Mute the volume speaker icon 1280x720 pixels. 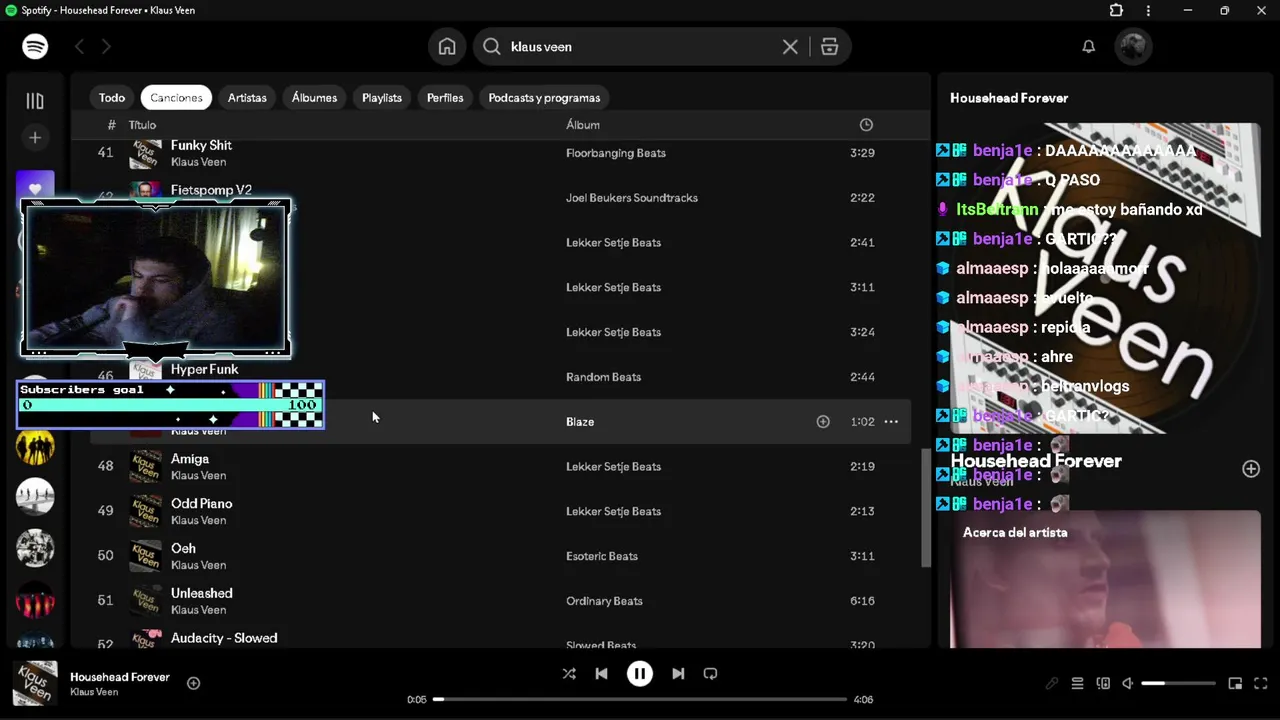[x=1128, y=684]
